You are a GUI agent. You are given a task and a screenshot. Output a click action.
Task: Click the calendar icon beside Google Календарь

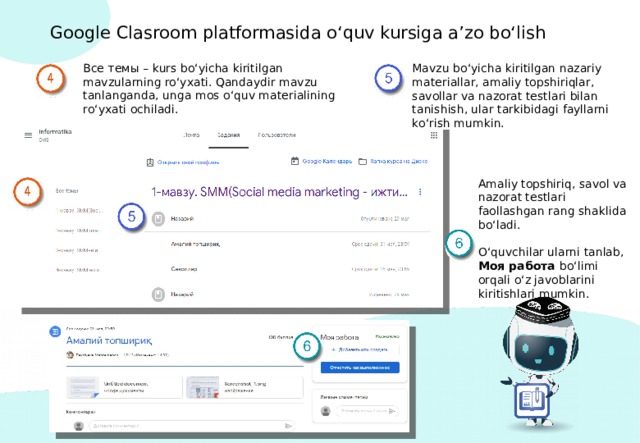pos(295,161)
